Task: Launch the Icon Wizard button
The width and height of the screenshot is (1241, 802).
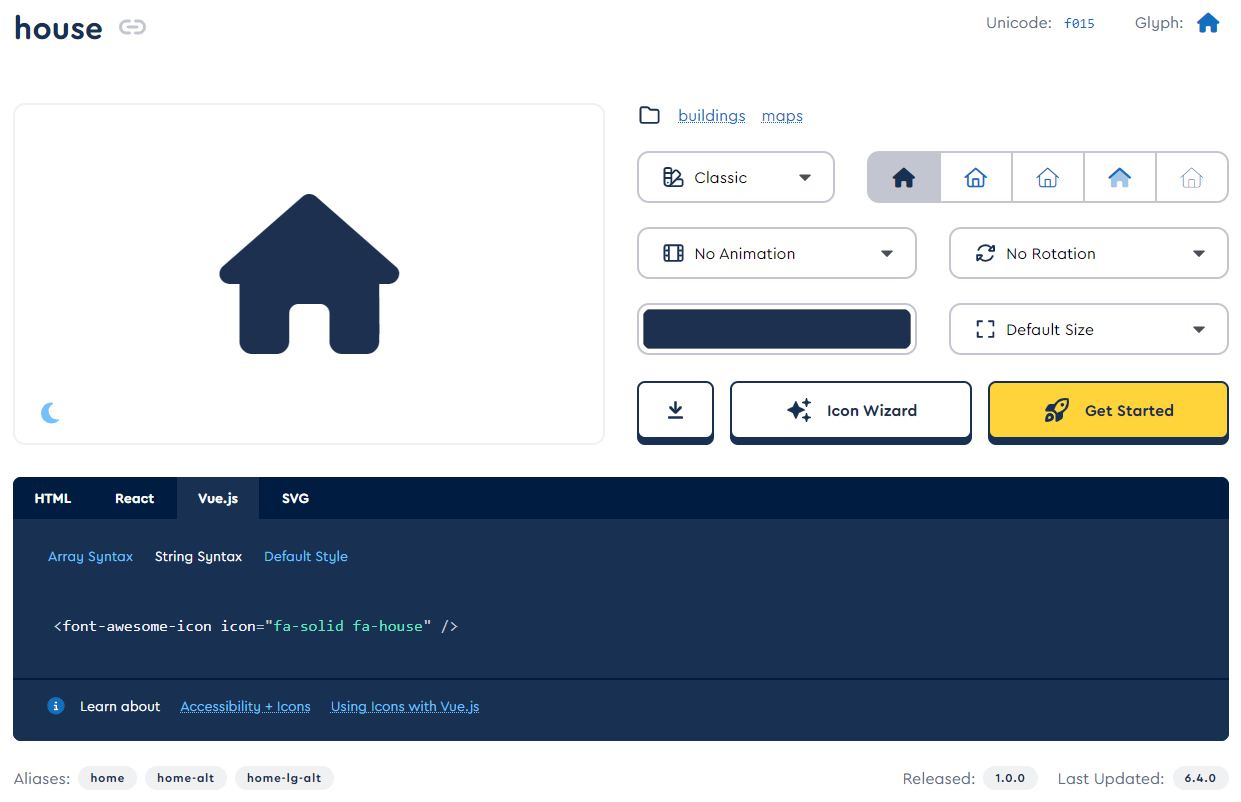Action: [851, 410]
